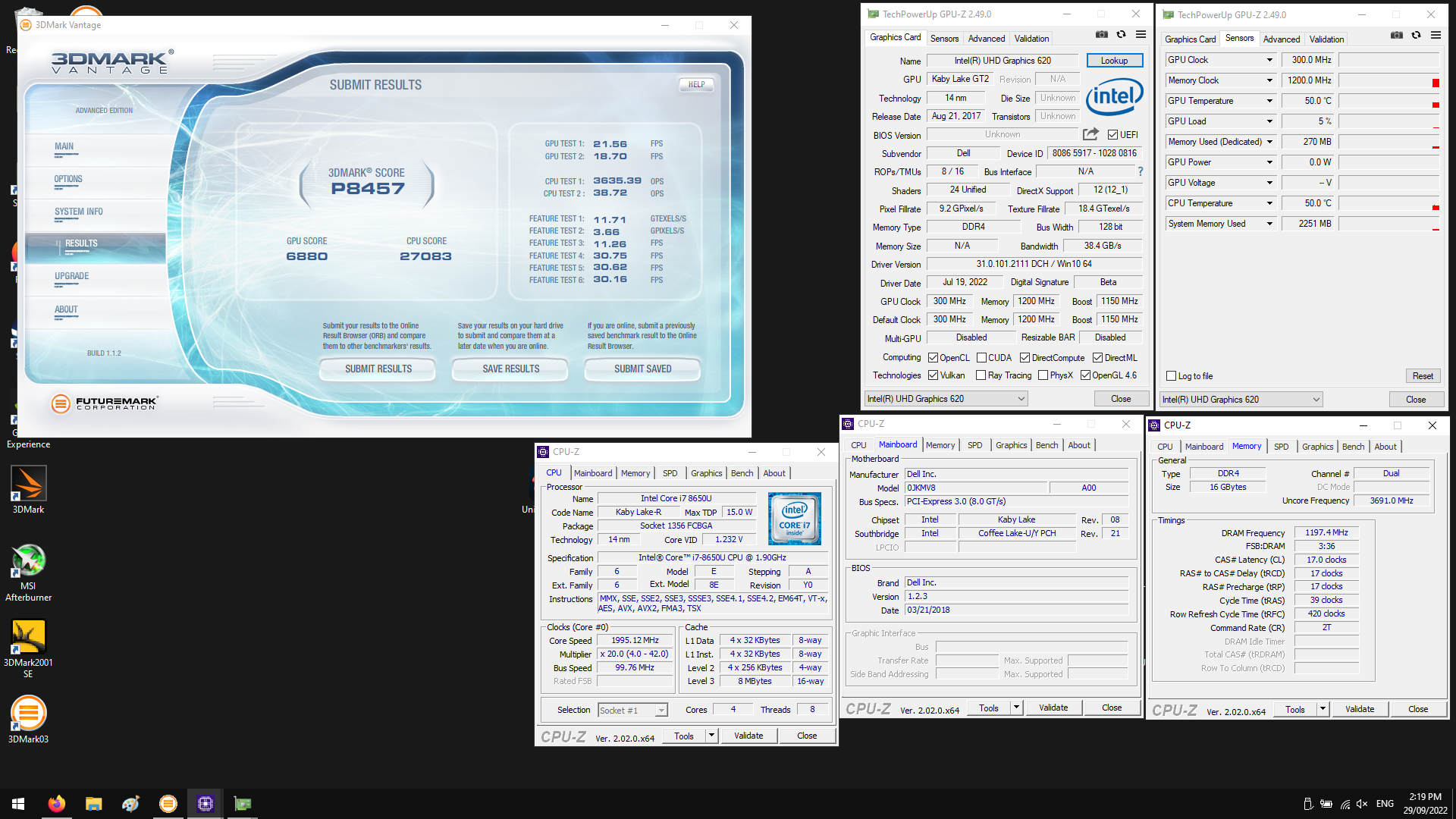
Task: Enable Log to file checkbox
Action: pos(1171,376)
